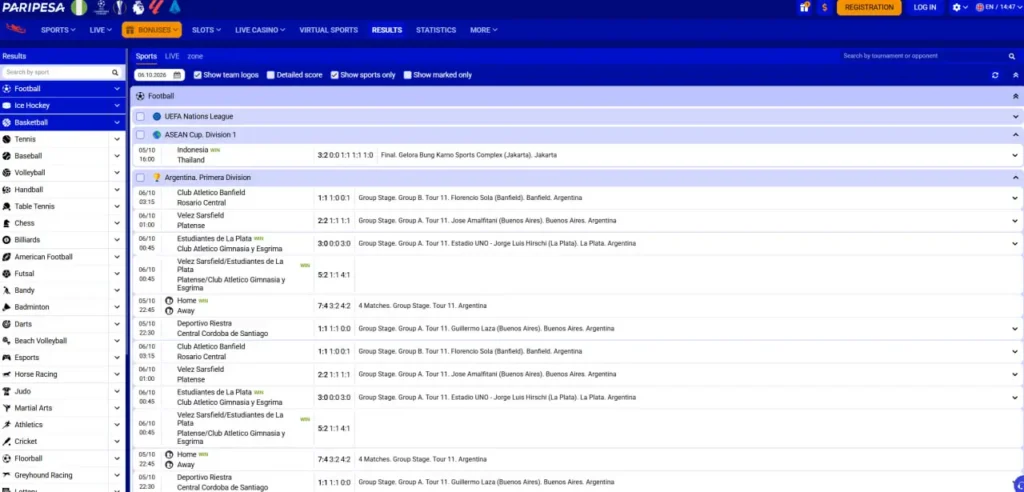1024x492 pixels.
Task: Click the Paripesa logo
Action: (x=33, y=7)
